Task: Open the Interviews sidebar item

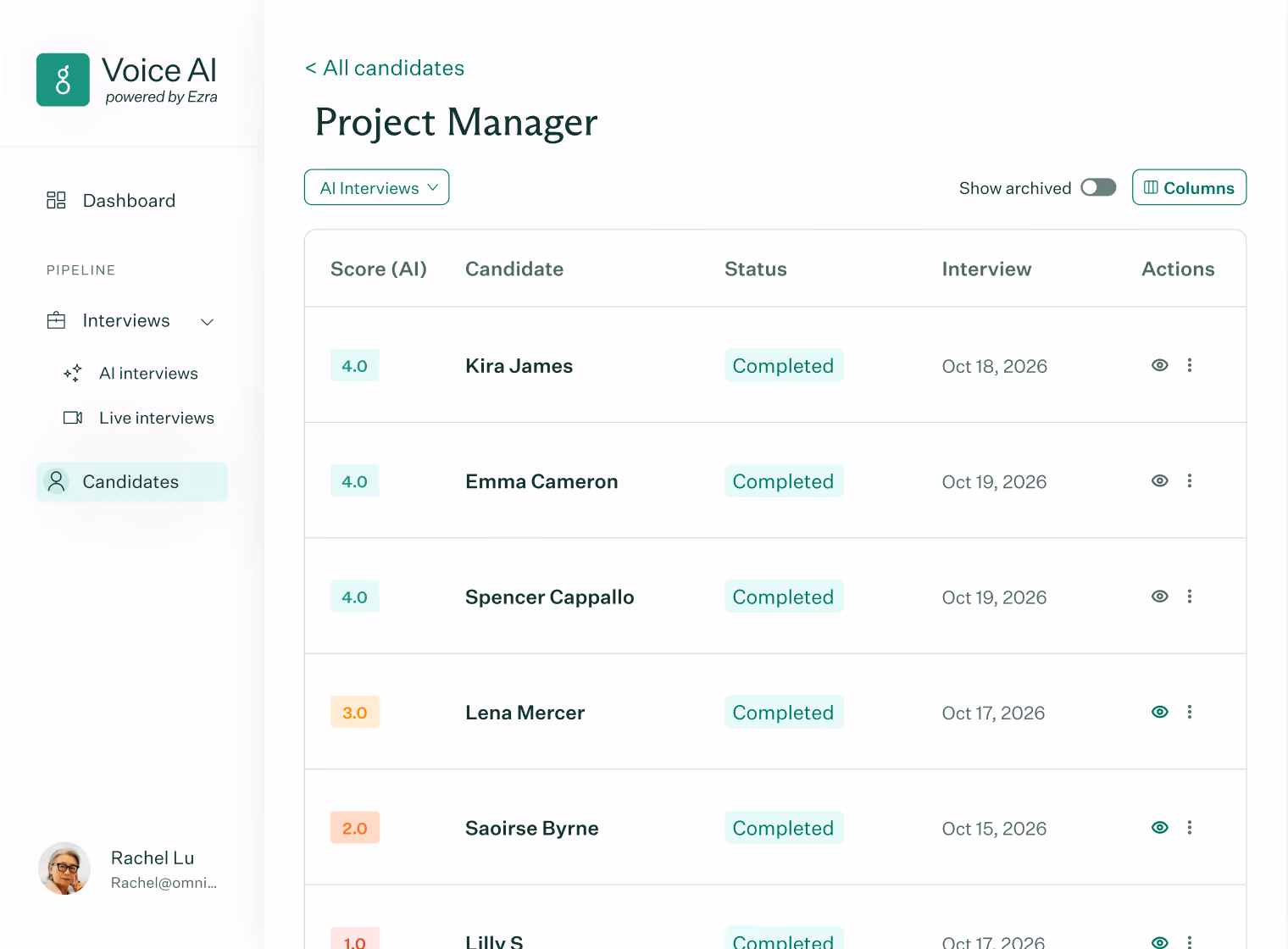Action: tap(126, 320)
